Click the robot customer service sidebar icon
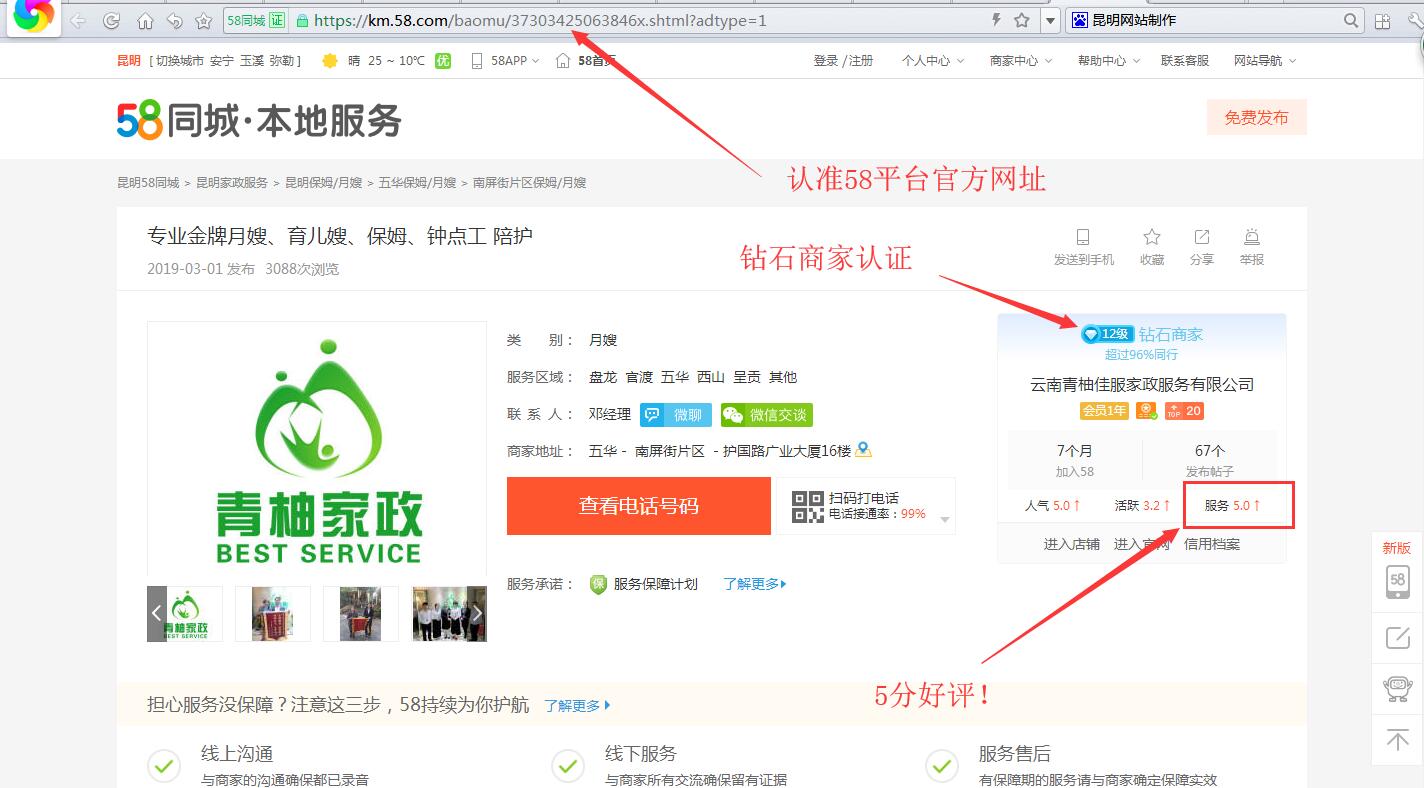The width and height of the screenshot is (1424, 788). (1398, 689)
